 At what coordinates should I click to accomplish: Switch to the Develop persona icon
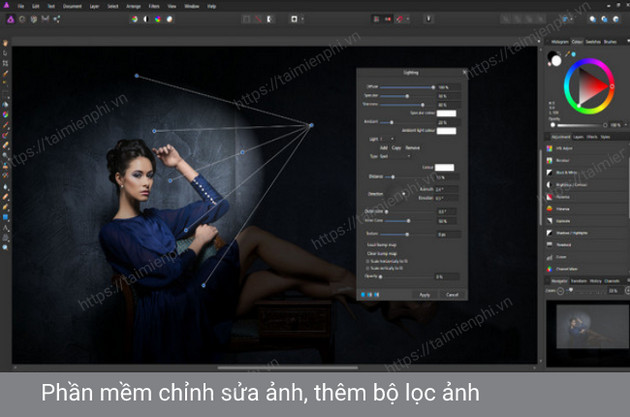tap(34, 19)
